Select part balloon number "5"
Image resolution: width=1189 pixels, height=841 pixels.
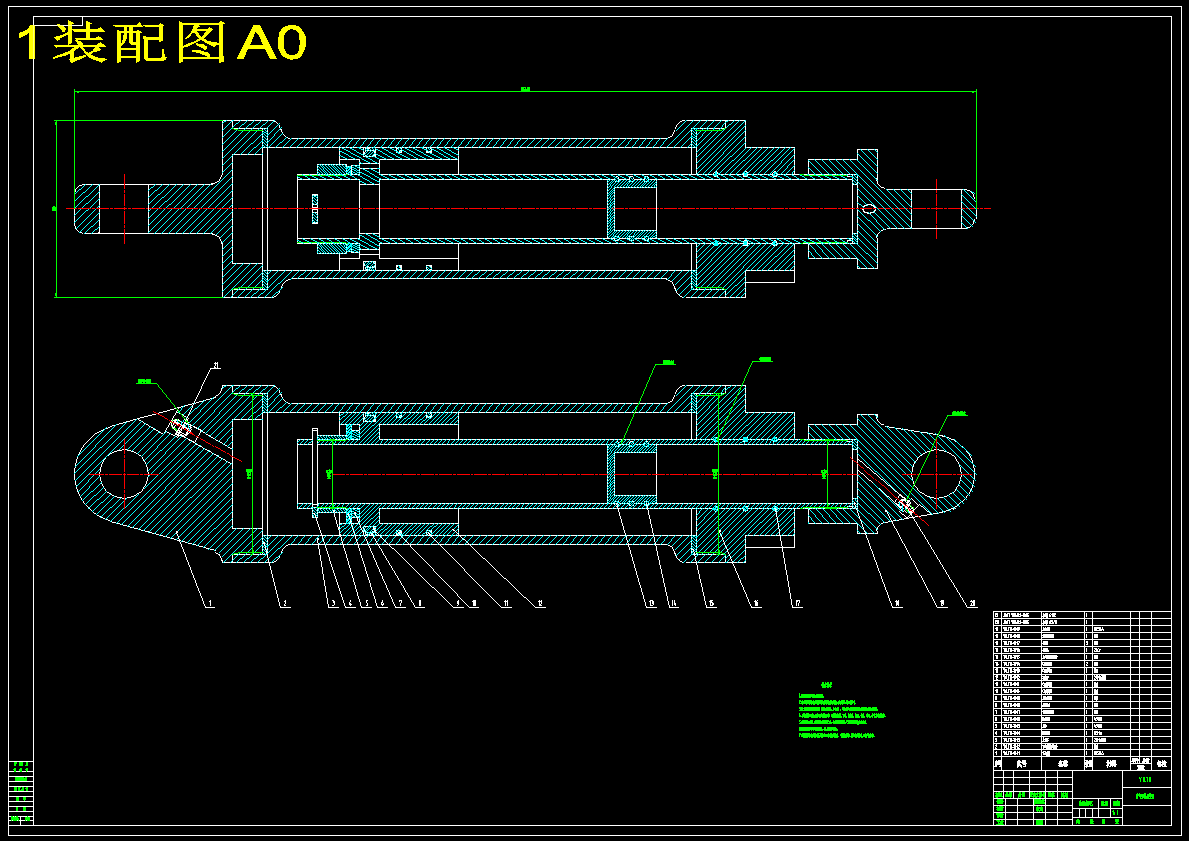point(367,603)
